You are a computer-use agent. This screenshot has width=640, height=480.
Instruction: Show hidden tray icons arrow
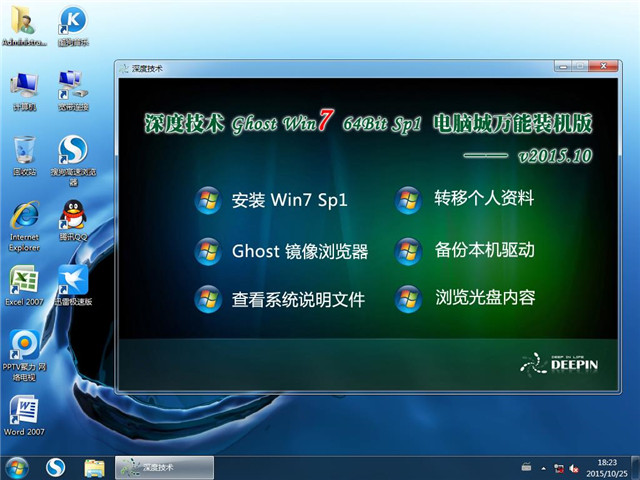pyautogui.click(x=543, y=469)
